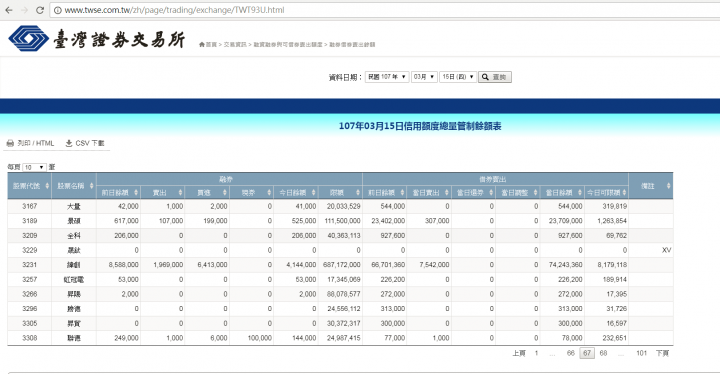Screen dimensions: 720x374
Task: Click stock code 3296 cell
Action: 29,309
